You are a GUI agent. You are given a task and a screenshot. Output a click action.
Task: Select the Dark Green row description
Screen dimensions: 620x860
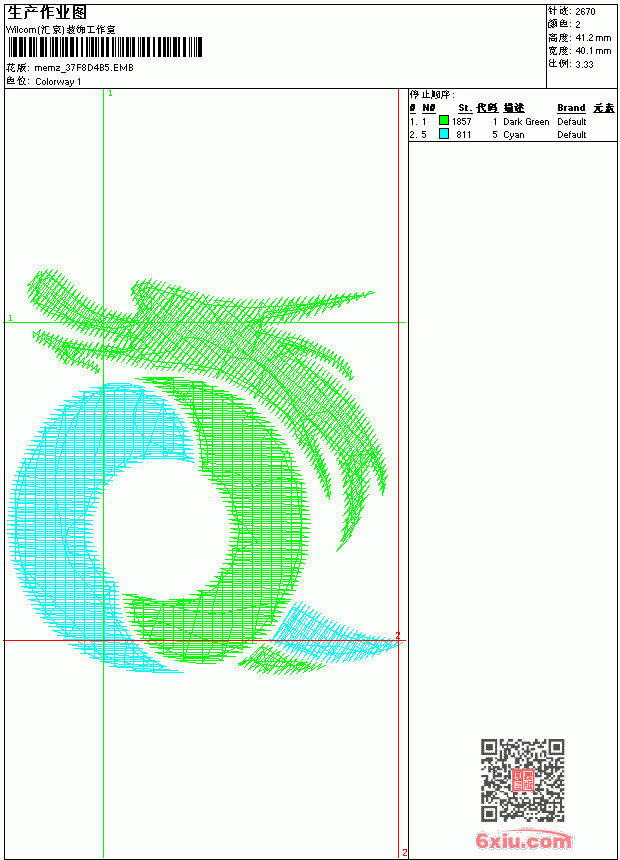pos(526,122)
